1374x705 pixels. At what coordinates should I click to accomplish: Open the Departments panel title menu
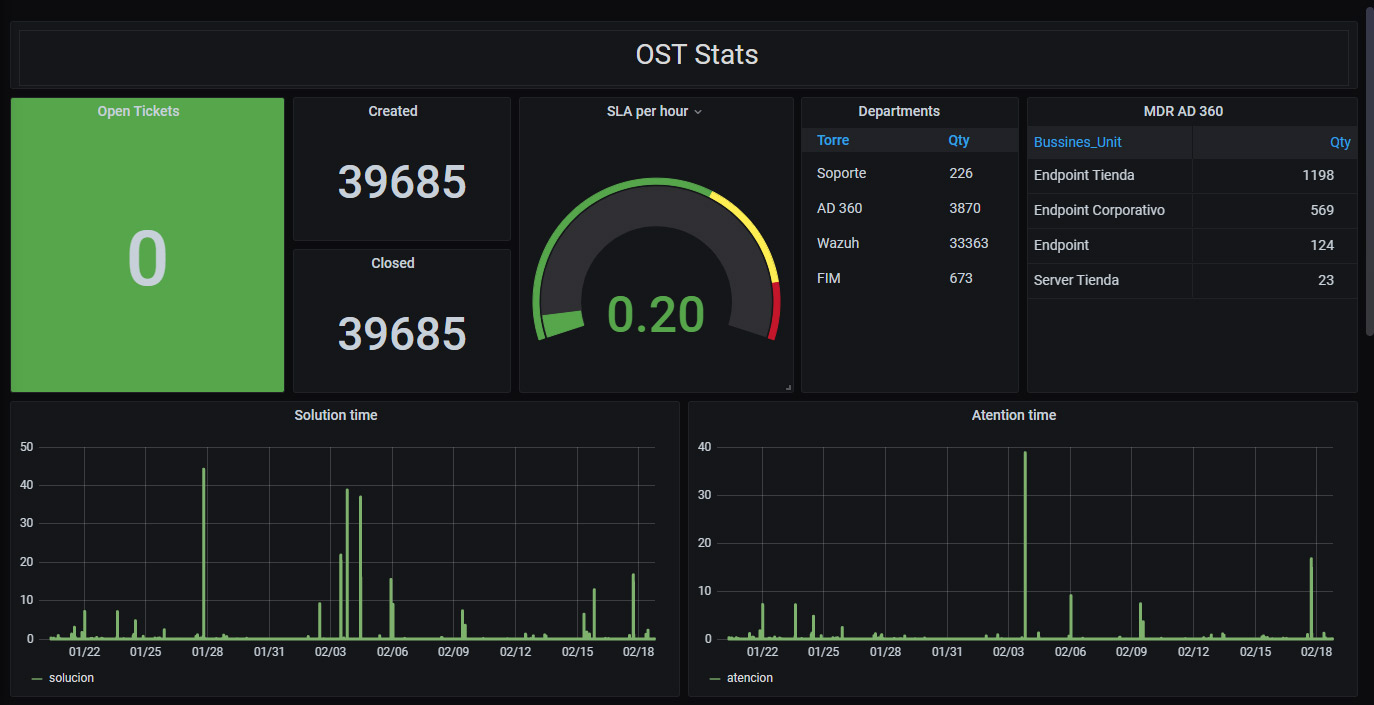[898, 111]
